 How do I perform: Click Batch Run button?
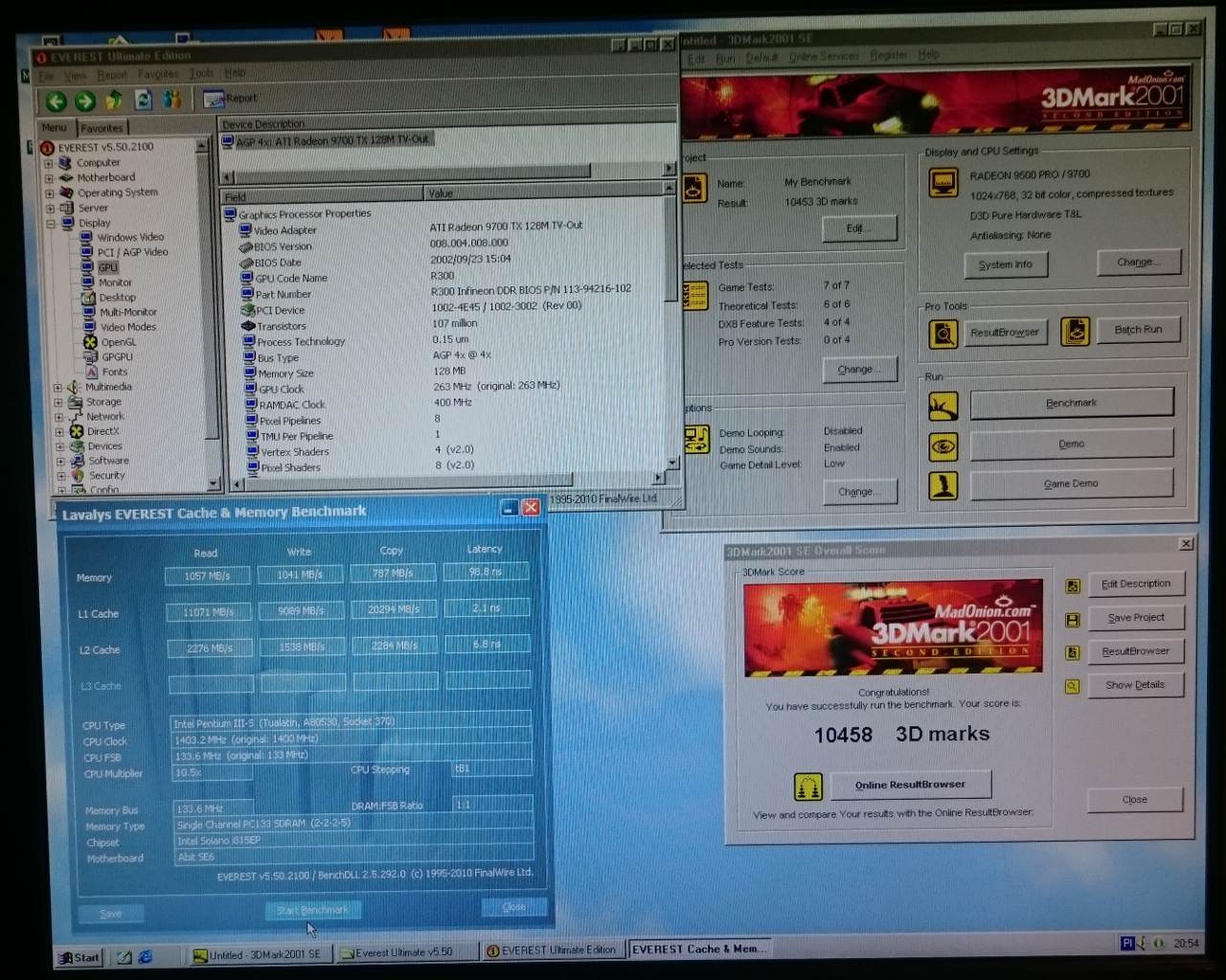[x=1138, y=330]
